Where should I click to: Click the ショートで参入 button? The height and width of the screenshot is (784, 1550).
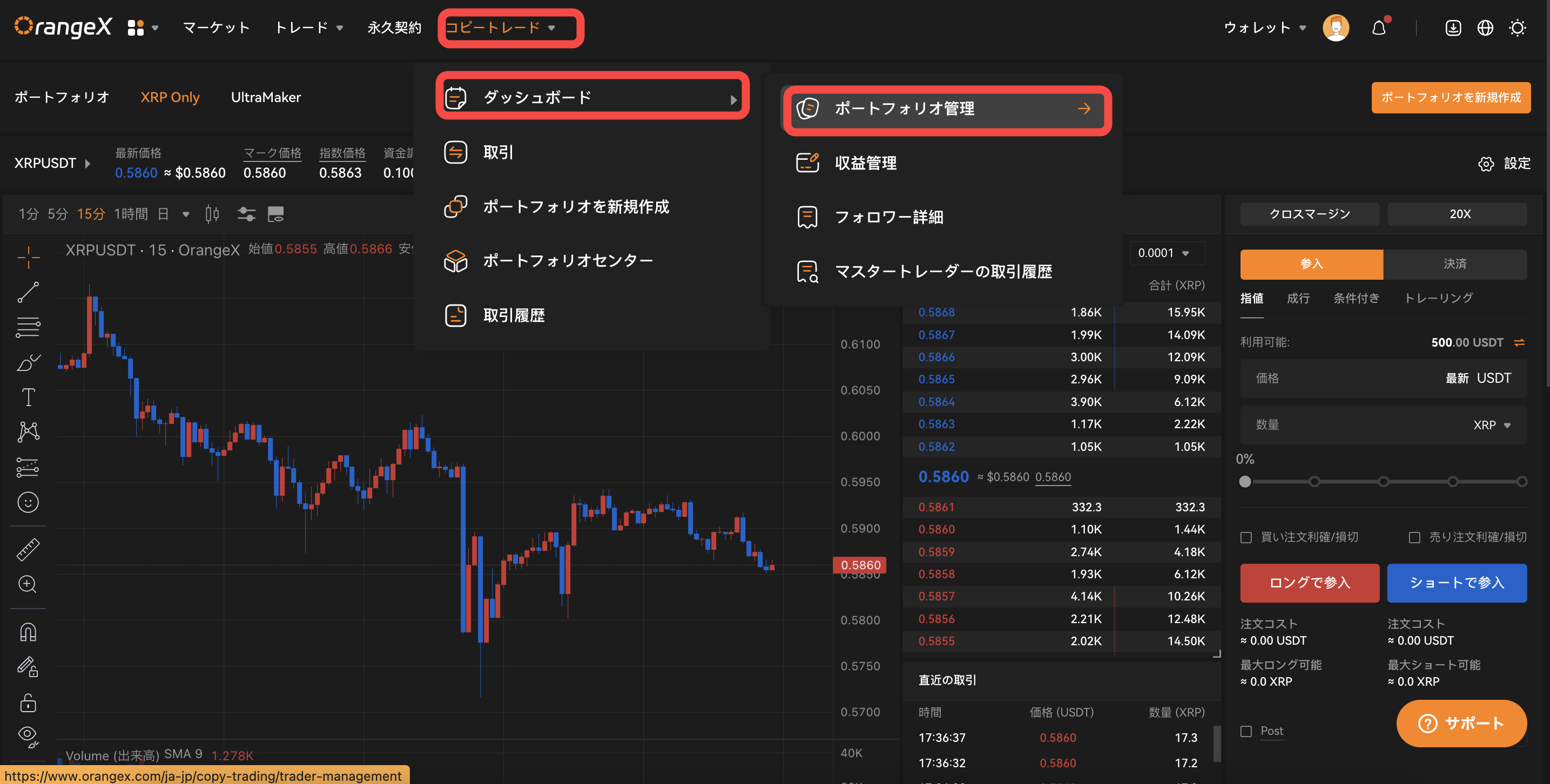tap(1456, 583)
